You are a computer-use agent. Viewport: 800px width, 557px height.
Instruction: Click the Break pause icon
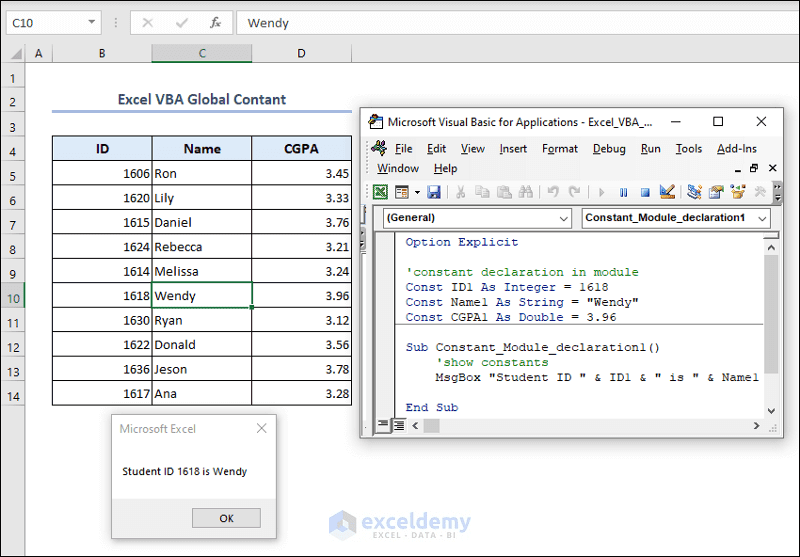point(623,192)
